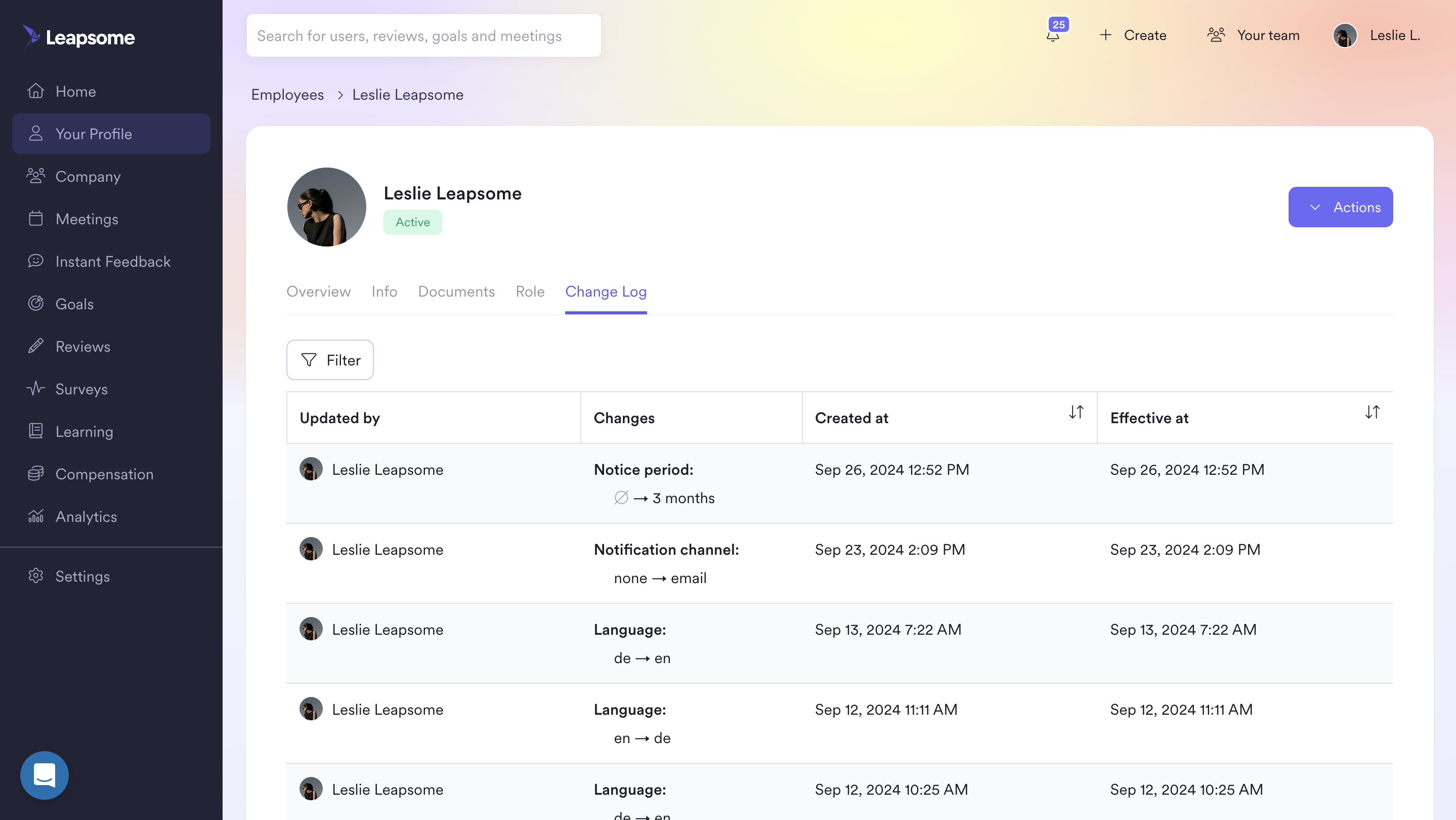The width and height of the screenshot is (1456, 820).
Task: Click 'Sep 13, 2024 7:22 AM' created cell
Action: 888,629
